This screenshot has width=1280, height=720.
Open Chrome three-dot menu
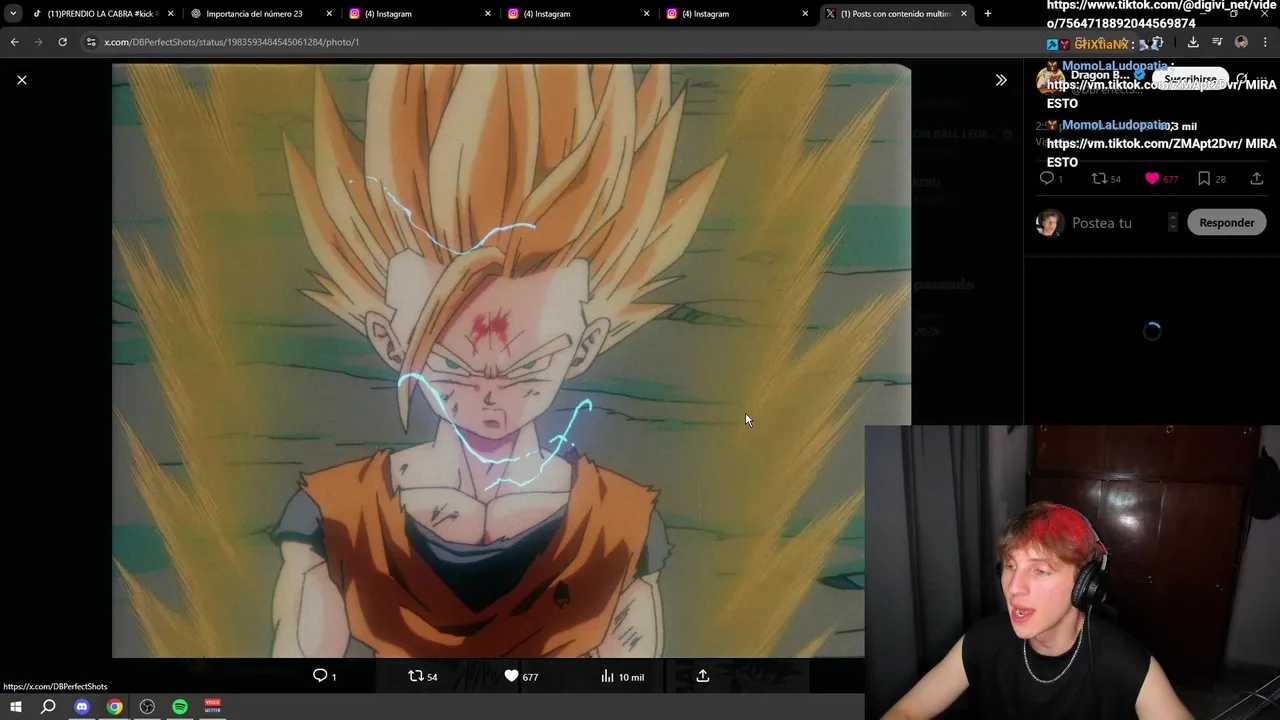(x=1266, y=42)
